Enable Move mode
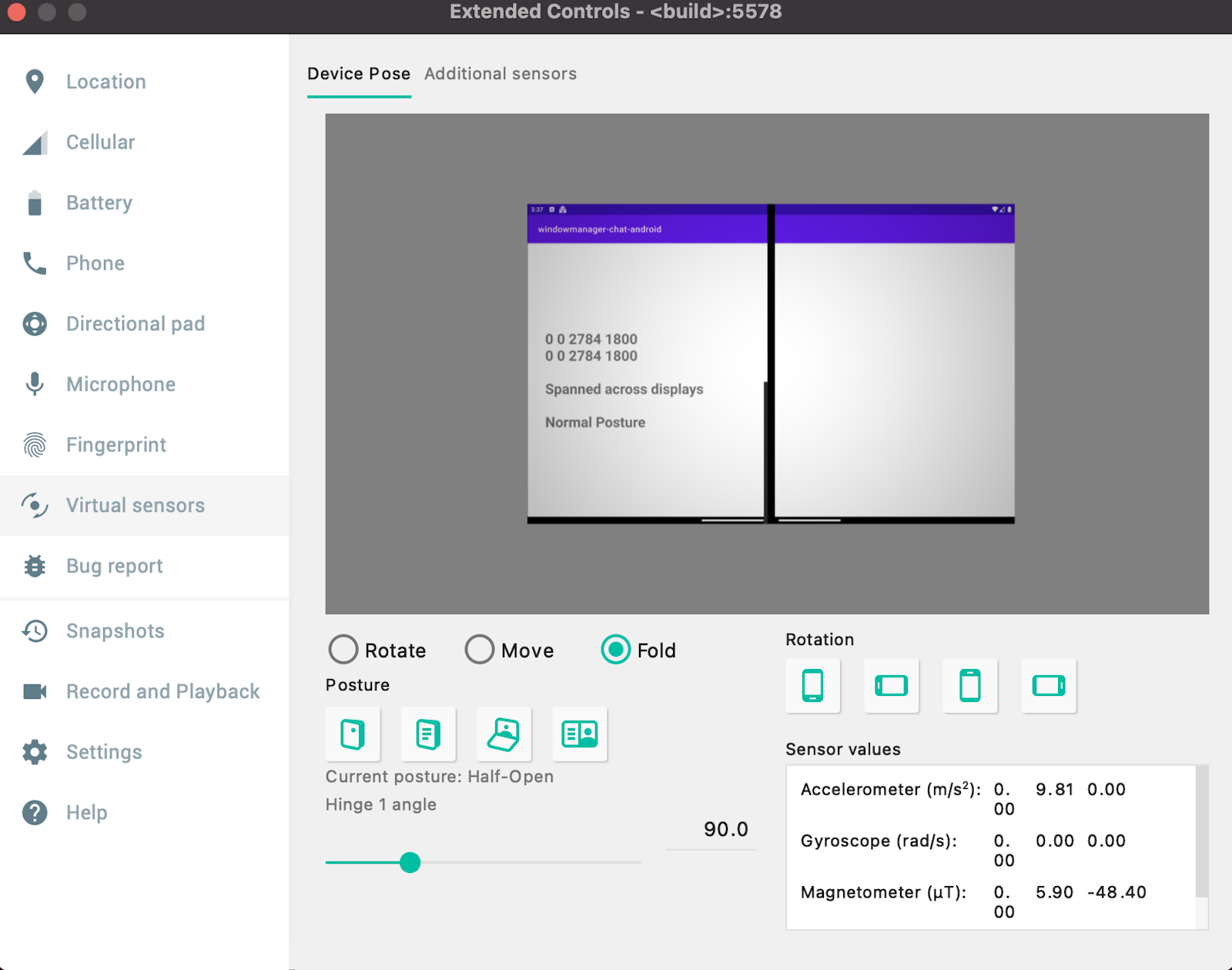The height and width of the screenshot is (970, 1232). [479, 650]
